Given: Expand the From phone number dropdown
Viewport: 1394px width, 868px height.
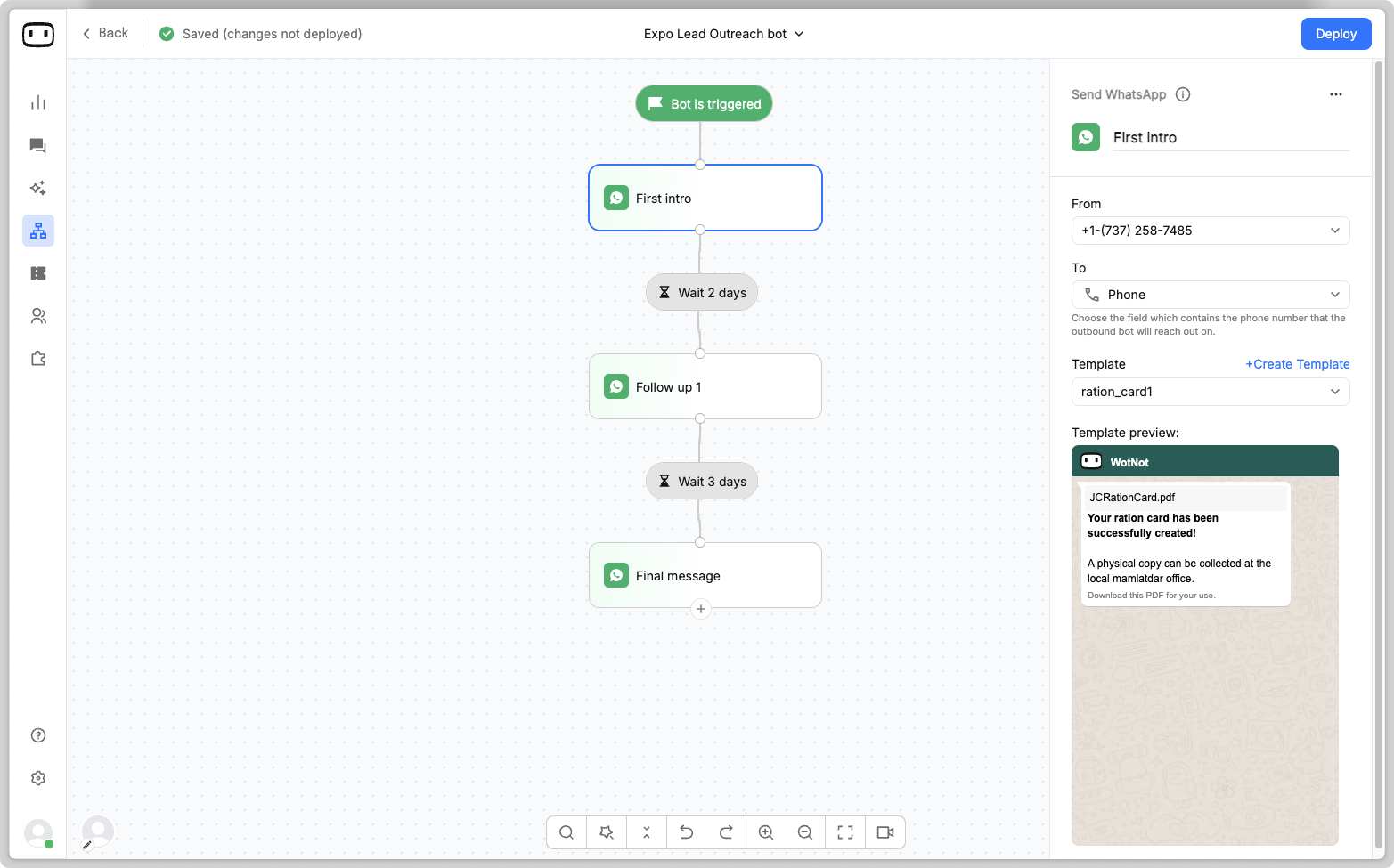Looking at the screenshot, I should pyautogui.click(x=1210, y=231).
